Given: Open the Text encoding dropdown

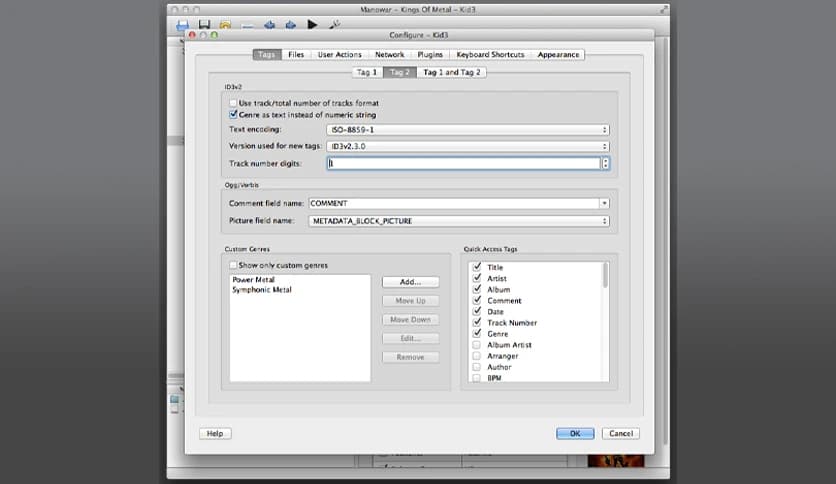Looking at the screenshot, I should (468, 130).
